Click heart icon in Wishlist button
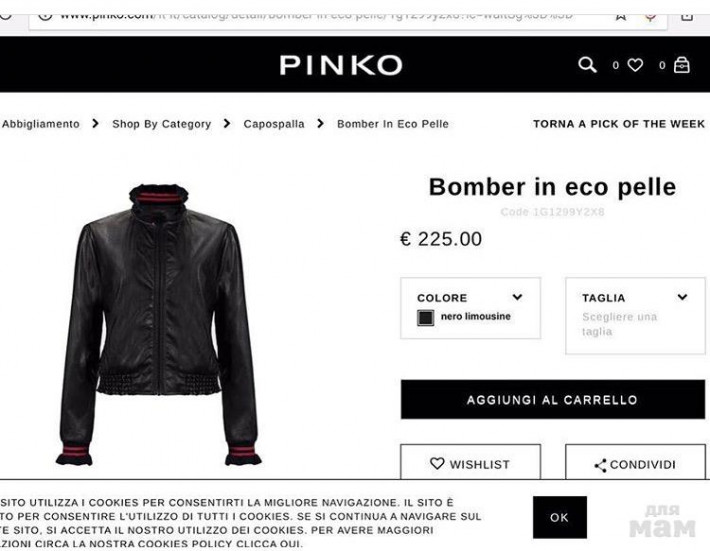The height and width of the screenshot is (551, 710). pos(437,463)
